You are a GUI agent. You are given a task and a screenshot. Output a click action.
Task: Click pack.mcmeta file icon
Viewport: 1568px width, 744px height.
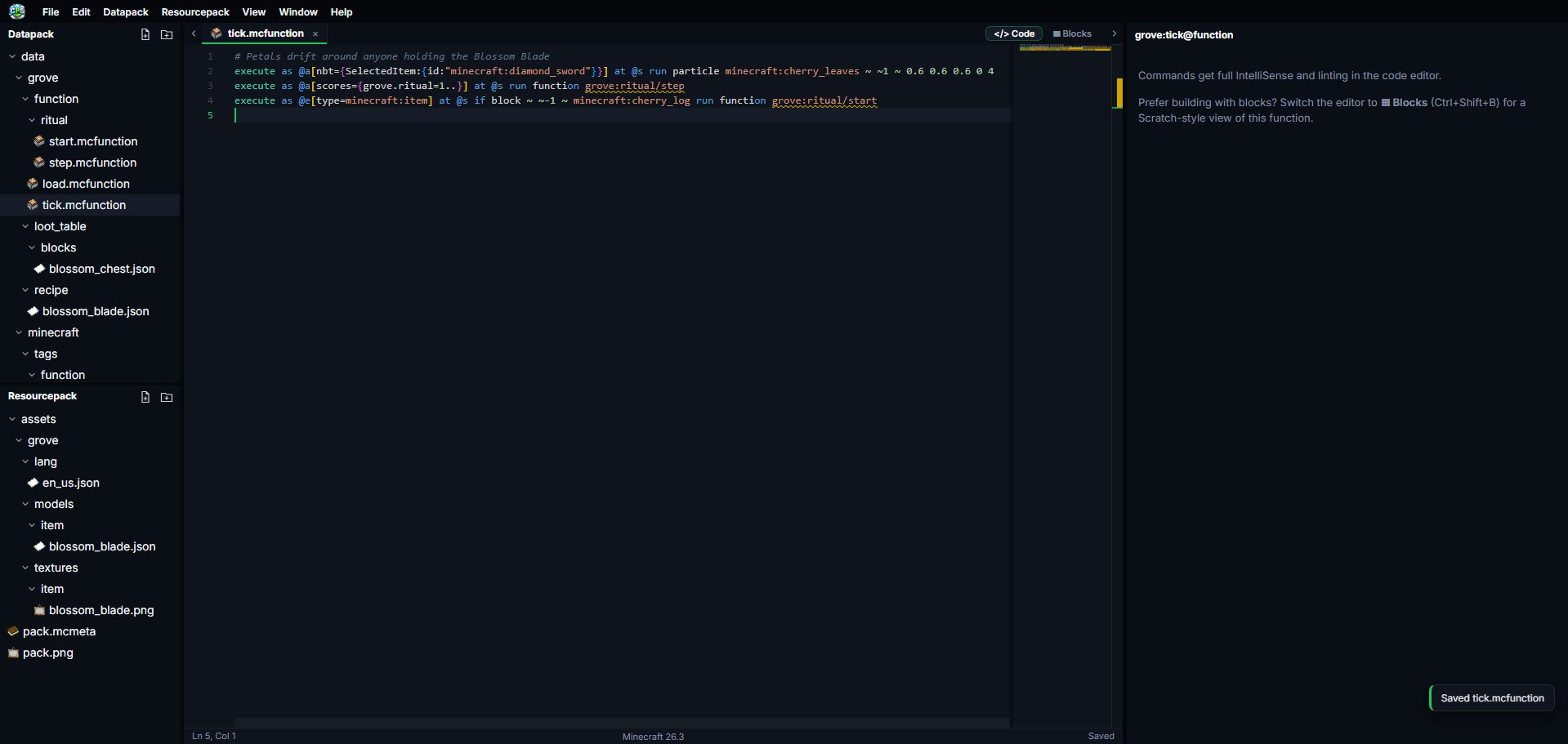coord(12,631)
